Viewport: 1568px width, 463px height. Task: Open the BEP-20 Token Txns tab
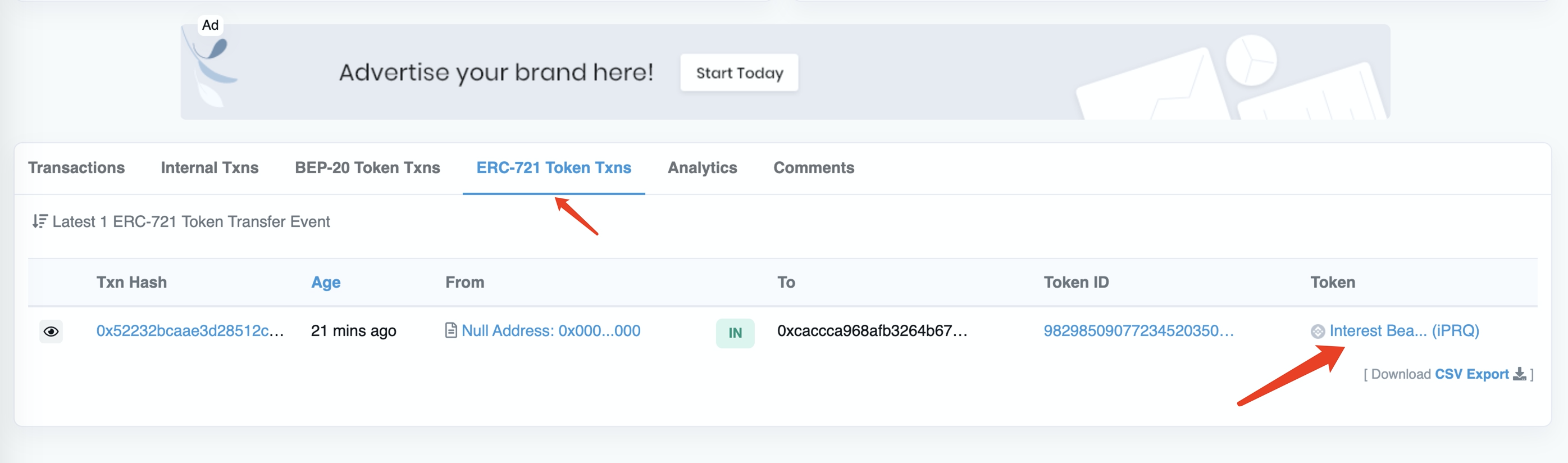click(x=367, y=167)
